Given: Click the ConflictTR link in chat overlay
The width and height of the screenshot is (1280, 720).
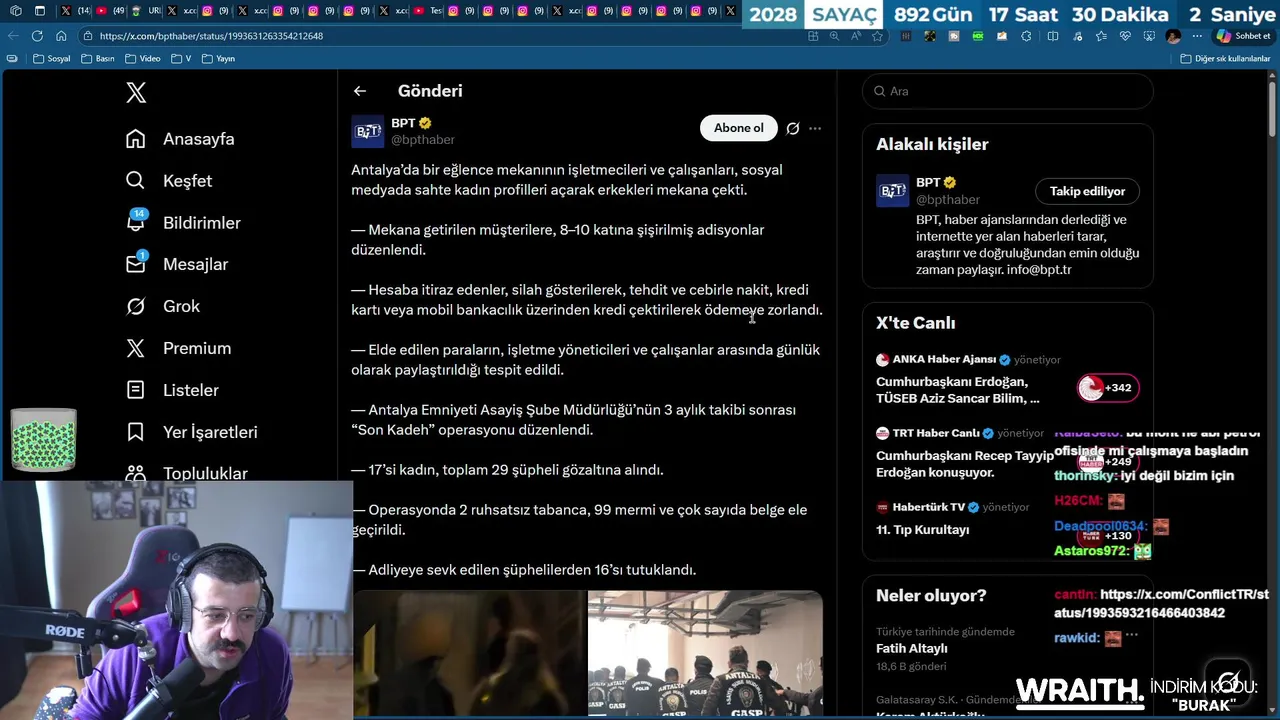Looking at the screenshot, I should pyautogui.click(x=1161, y=603).
